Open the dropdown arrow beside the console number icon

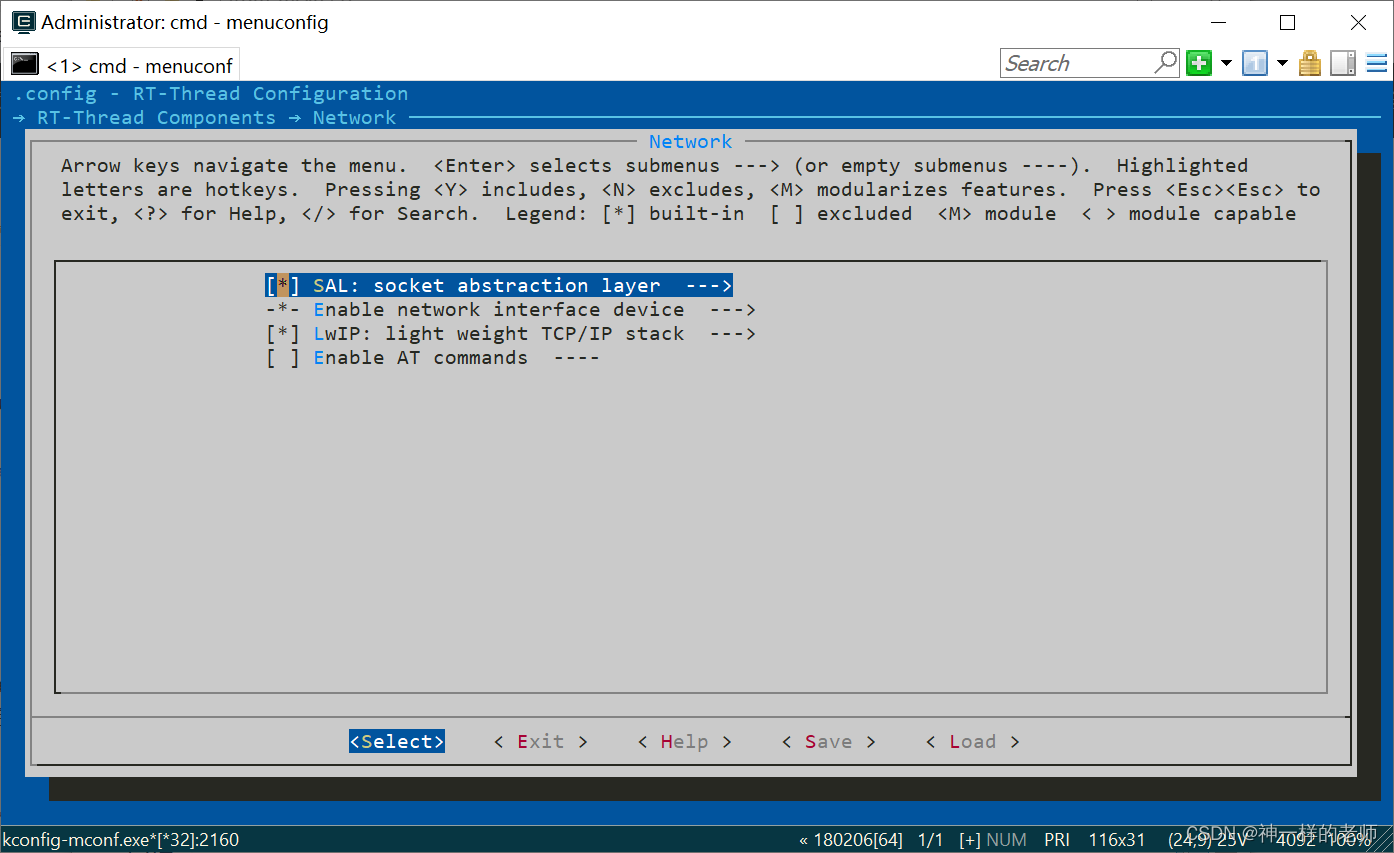click(x=1282, y=63)
